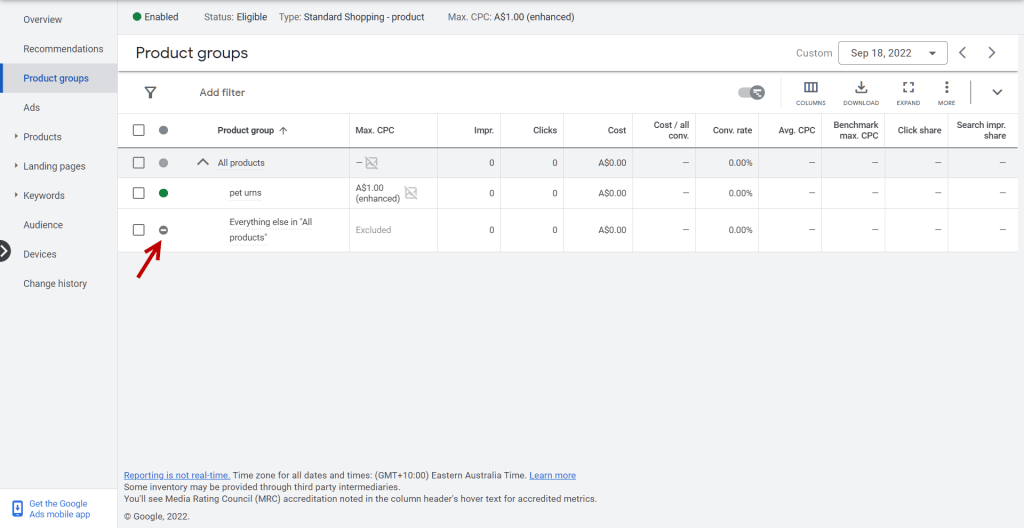This screenshot has width=1024, height=528.
Task: Open the Sep 18, 2022 date dropdown
Action: tap(893, 53)
